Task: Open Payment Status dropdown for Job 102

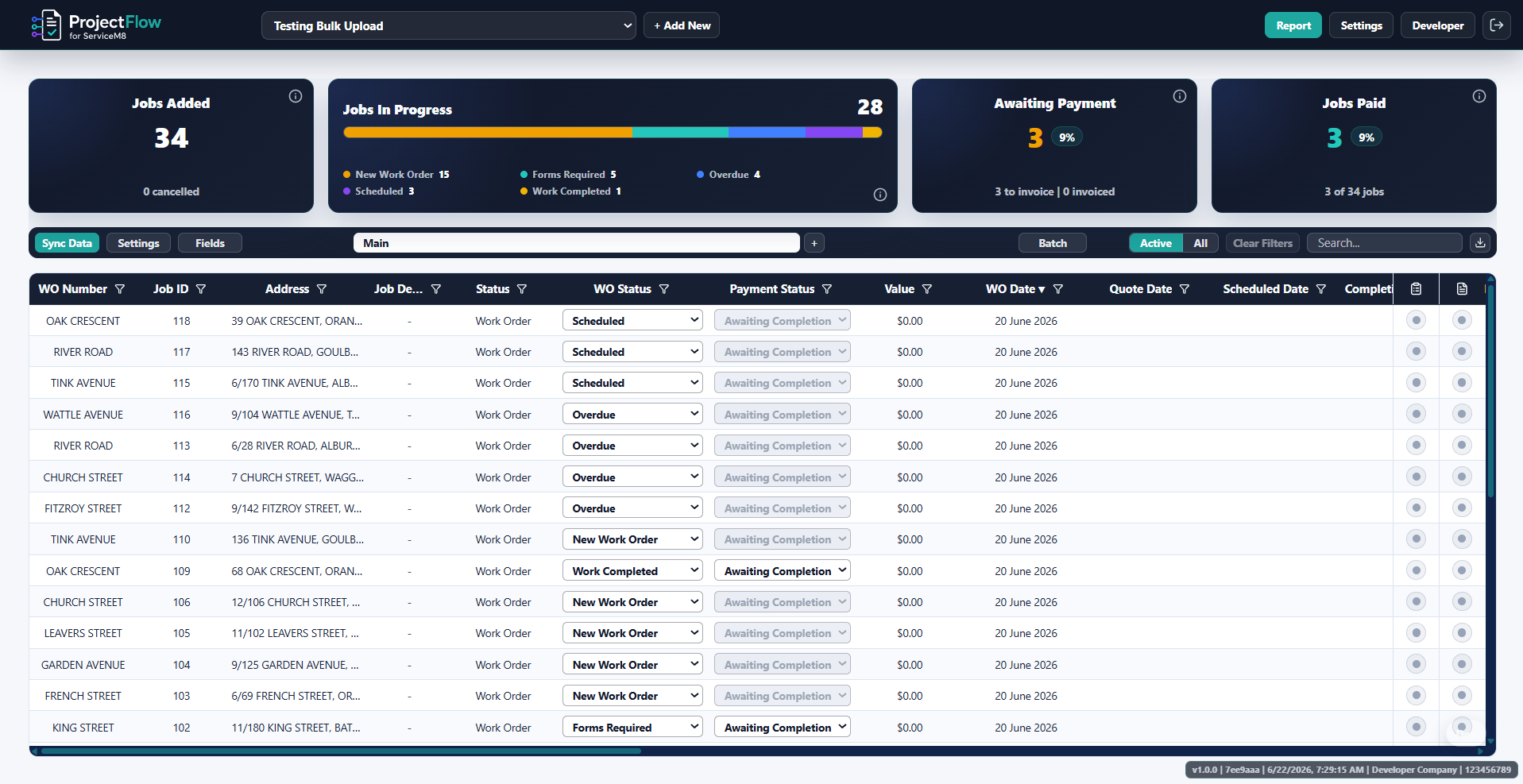Action: (x=783, y=727)
